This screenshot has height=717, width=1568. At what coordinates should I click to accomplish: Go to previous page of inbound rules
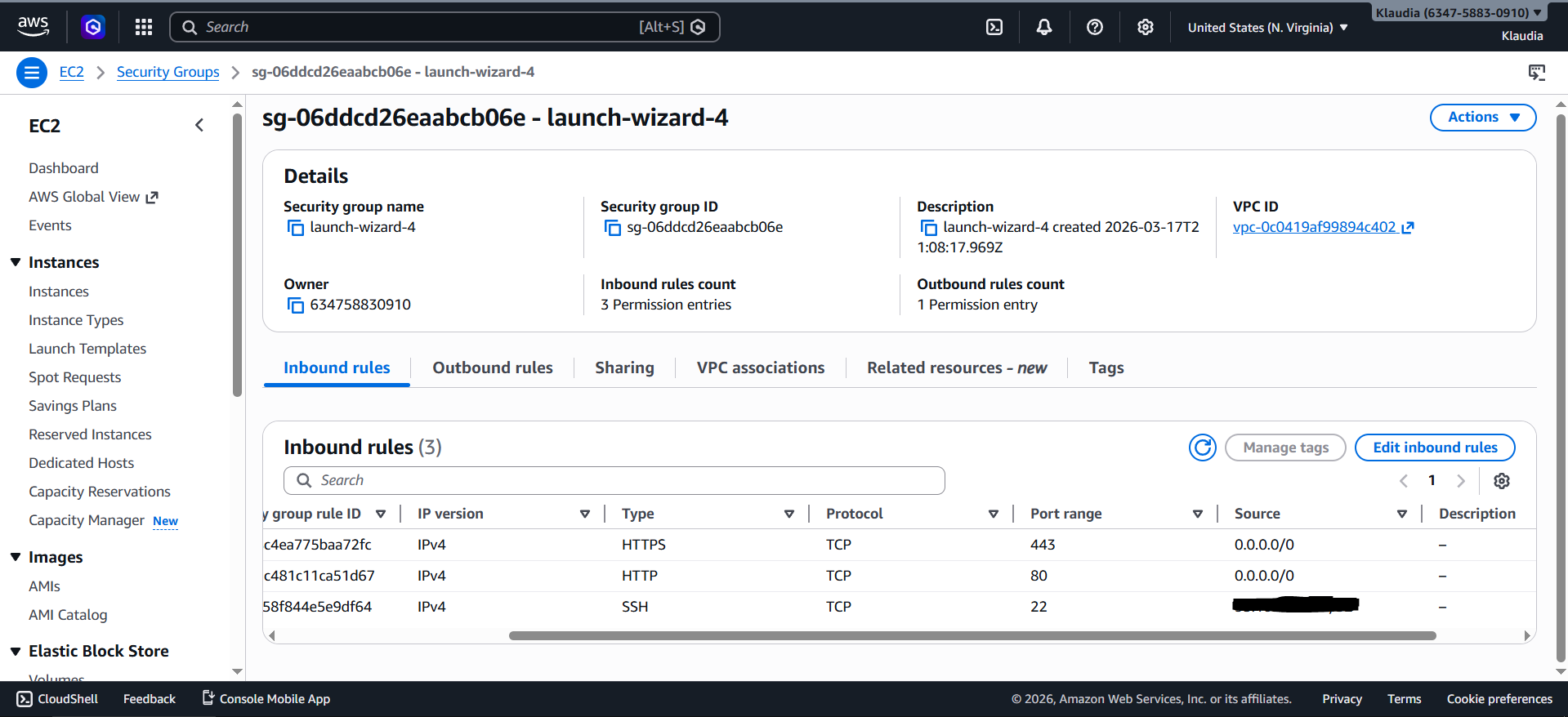coord(1404,481)
